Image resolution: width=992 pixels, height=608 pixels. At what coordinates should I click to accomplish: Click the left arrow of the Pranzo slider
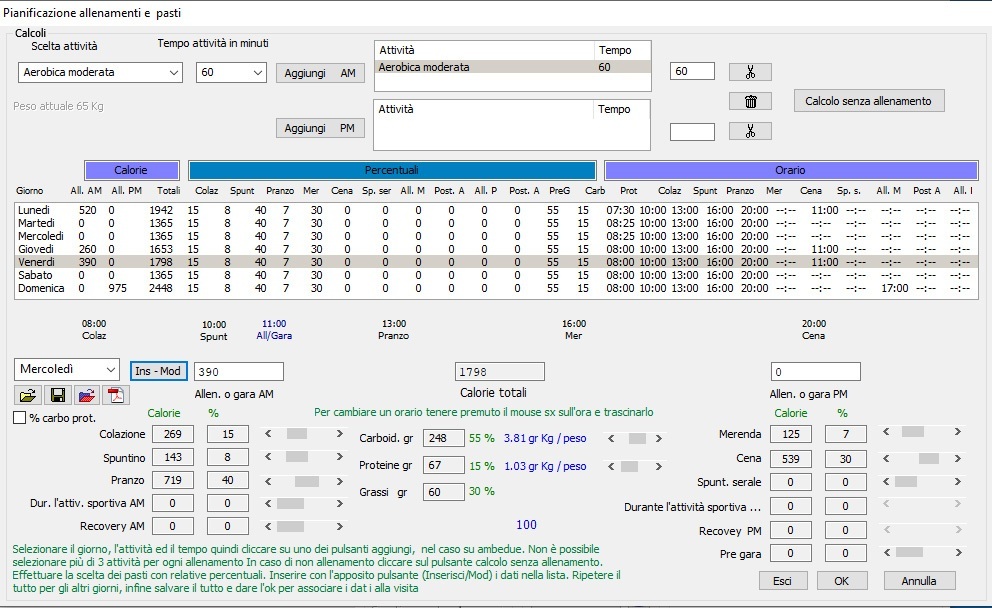(x=268, y=481)
